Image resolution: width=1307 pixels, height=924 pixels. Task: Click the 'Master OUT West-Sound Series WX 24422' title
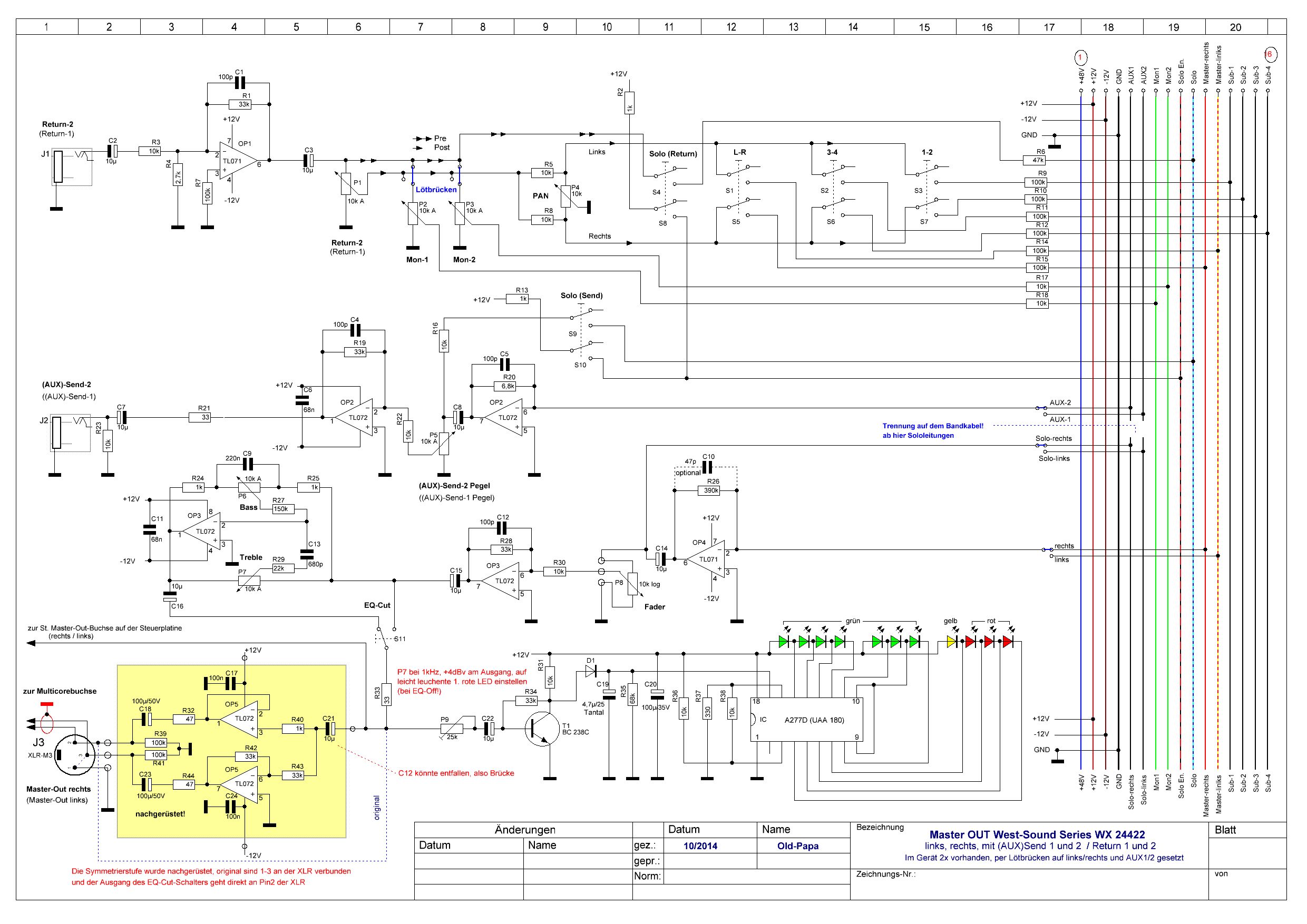pyautogui.click(x=1037, y=834)
